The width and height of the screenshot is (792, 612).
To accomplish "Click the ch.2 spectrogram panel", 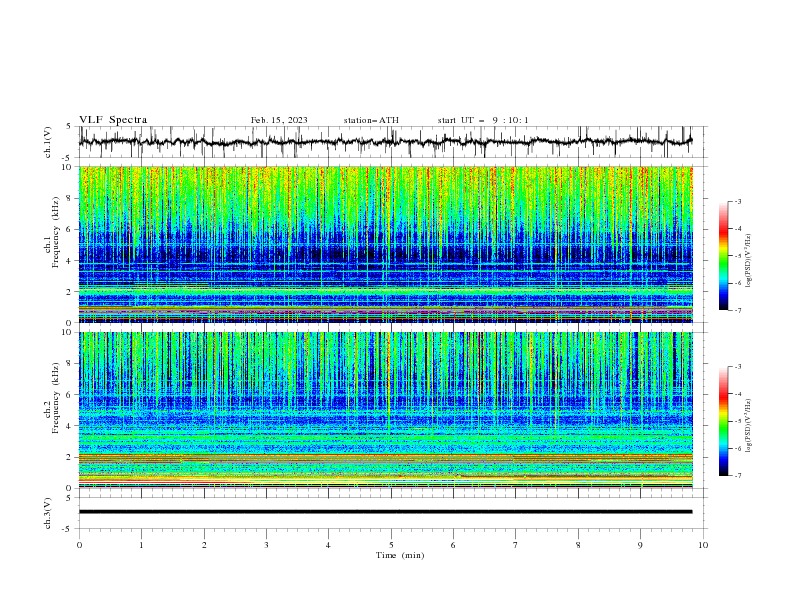I will (385, 410).
